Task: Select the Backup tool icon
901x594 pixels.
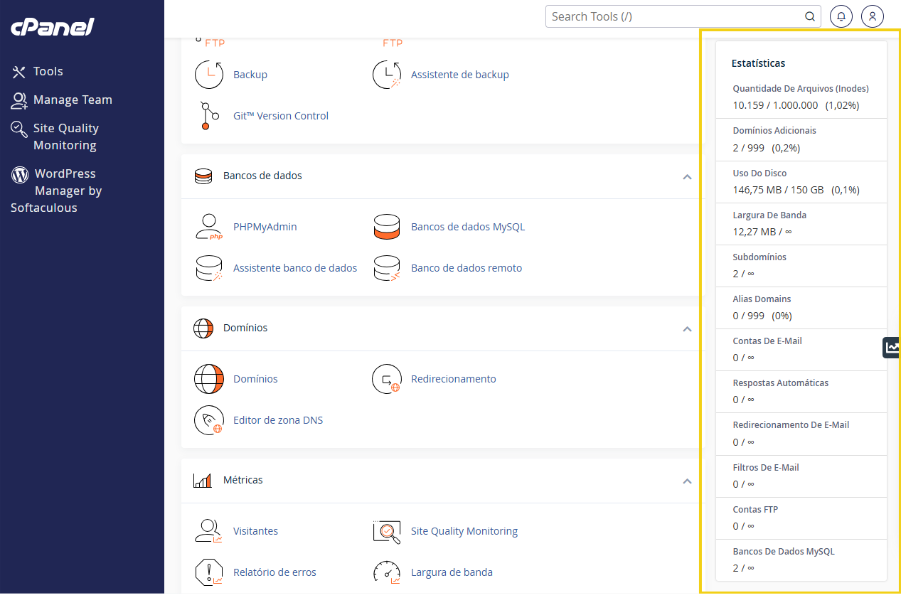Action: point(209,74)
